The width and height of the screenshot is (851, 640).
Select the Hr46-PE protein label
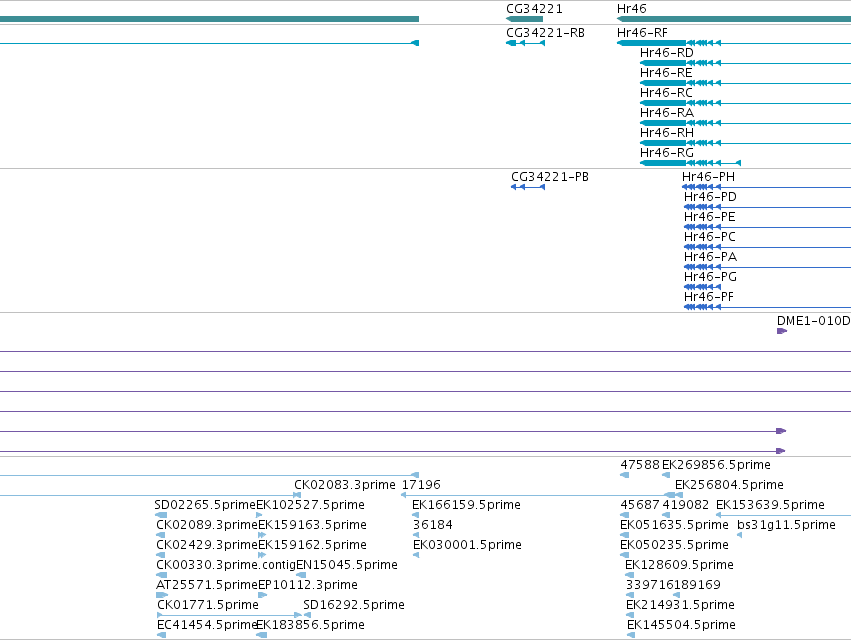click(x=709, y=217)
